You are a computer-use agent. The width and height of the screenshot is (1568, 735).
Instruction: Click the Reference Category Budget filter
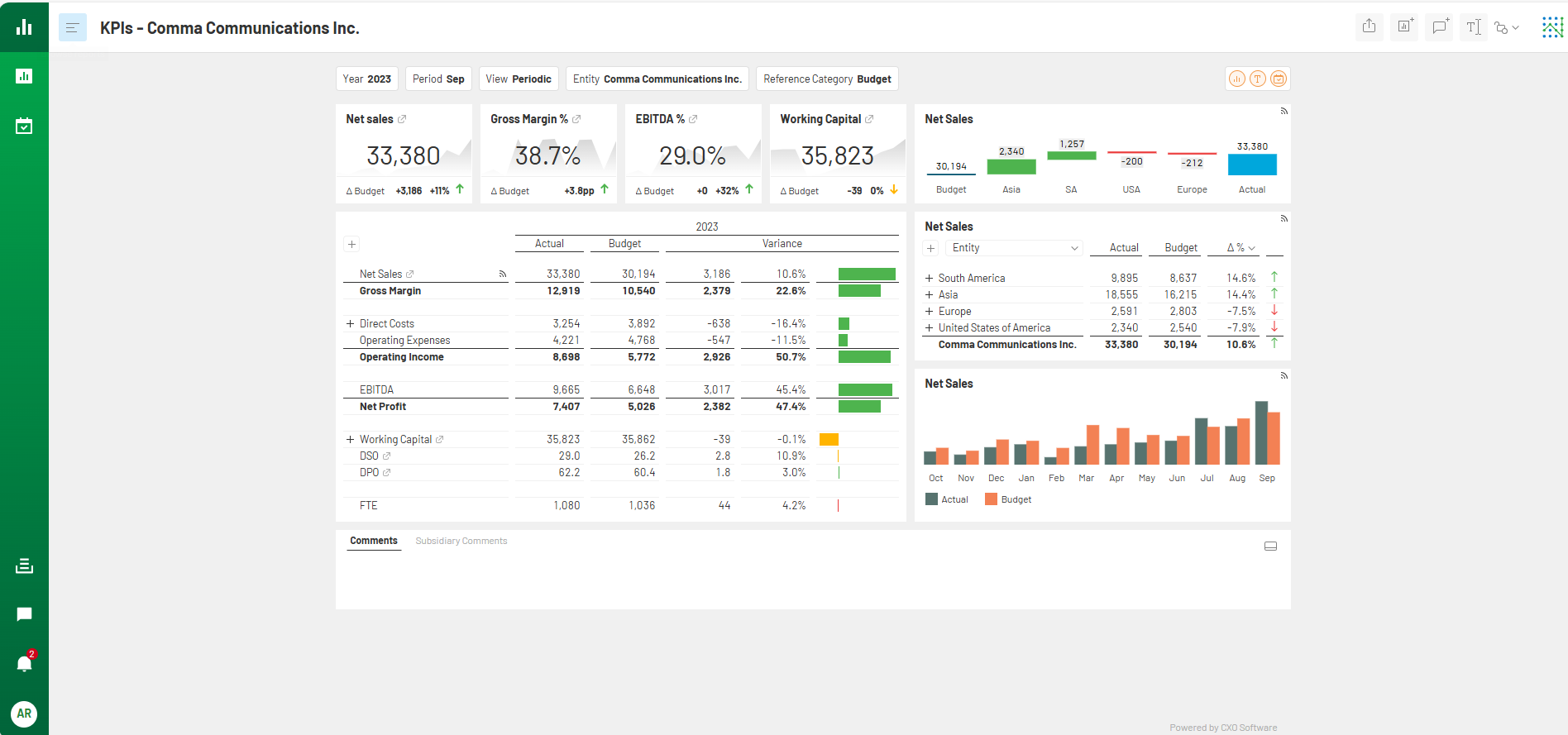coord(826,79)
